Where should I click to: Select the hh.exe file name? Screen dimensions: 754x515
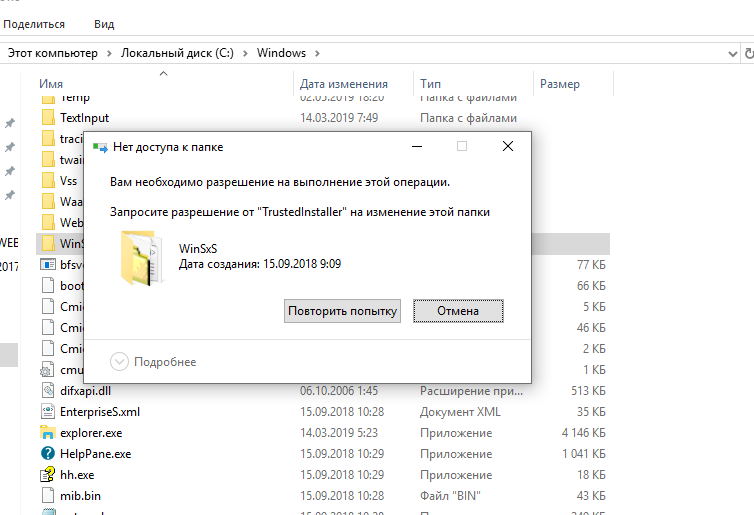point(77,475)
